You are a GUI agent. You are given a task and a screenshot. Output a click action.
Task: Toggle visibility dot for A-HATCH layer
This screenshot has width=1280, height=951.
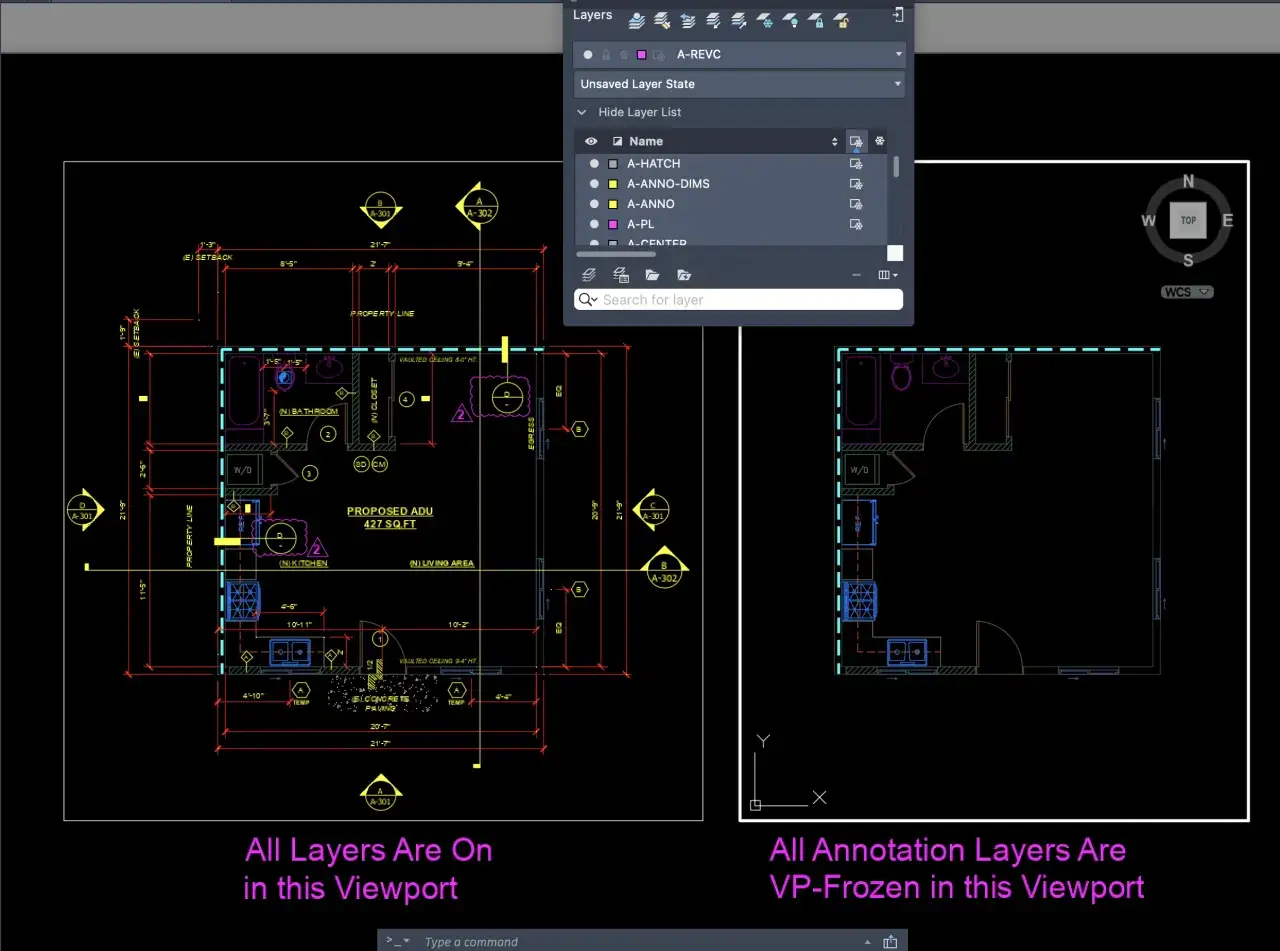pyautogui.click(x=594, y=164)
